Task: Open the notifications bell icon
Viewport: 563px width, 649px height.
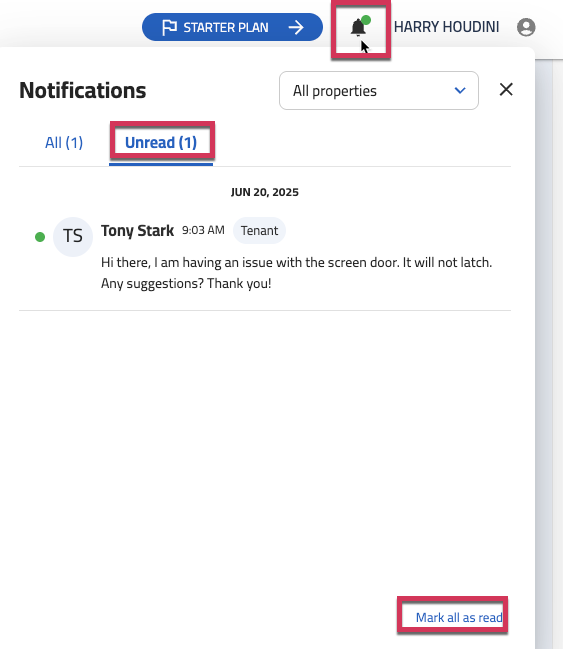Action: tap(358, 28)
